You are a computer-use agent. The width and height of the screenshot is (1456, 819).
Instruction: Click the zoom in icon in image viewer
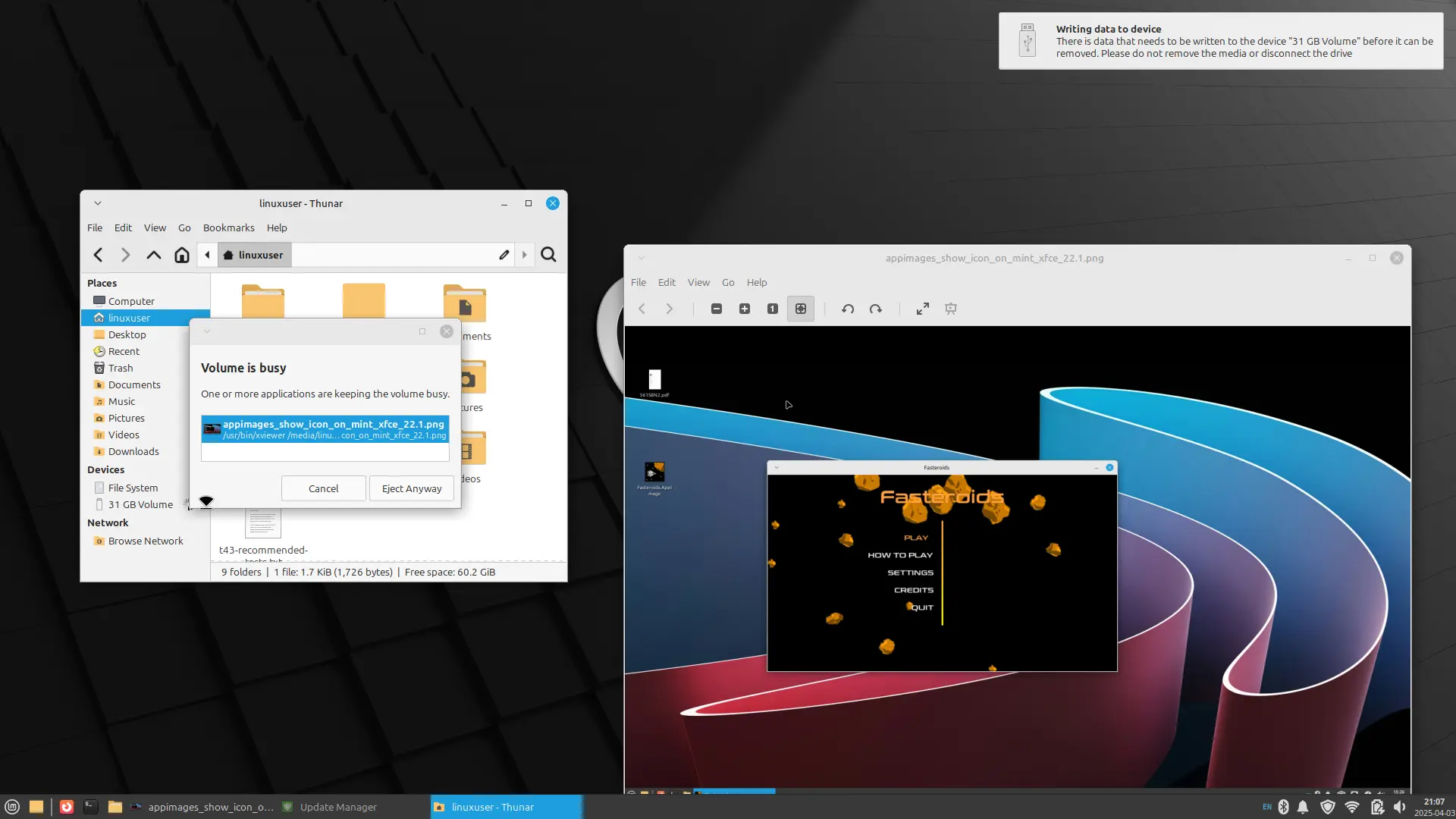coord(744,309)
